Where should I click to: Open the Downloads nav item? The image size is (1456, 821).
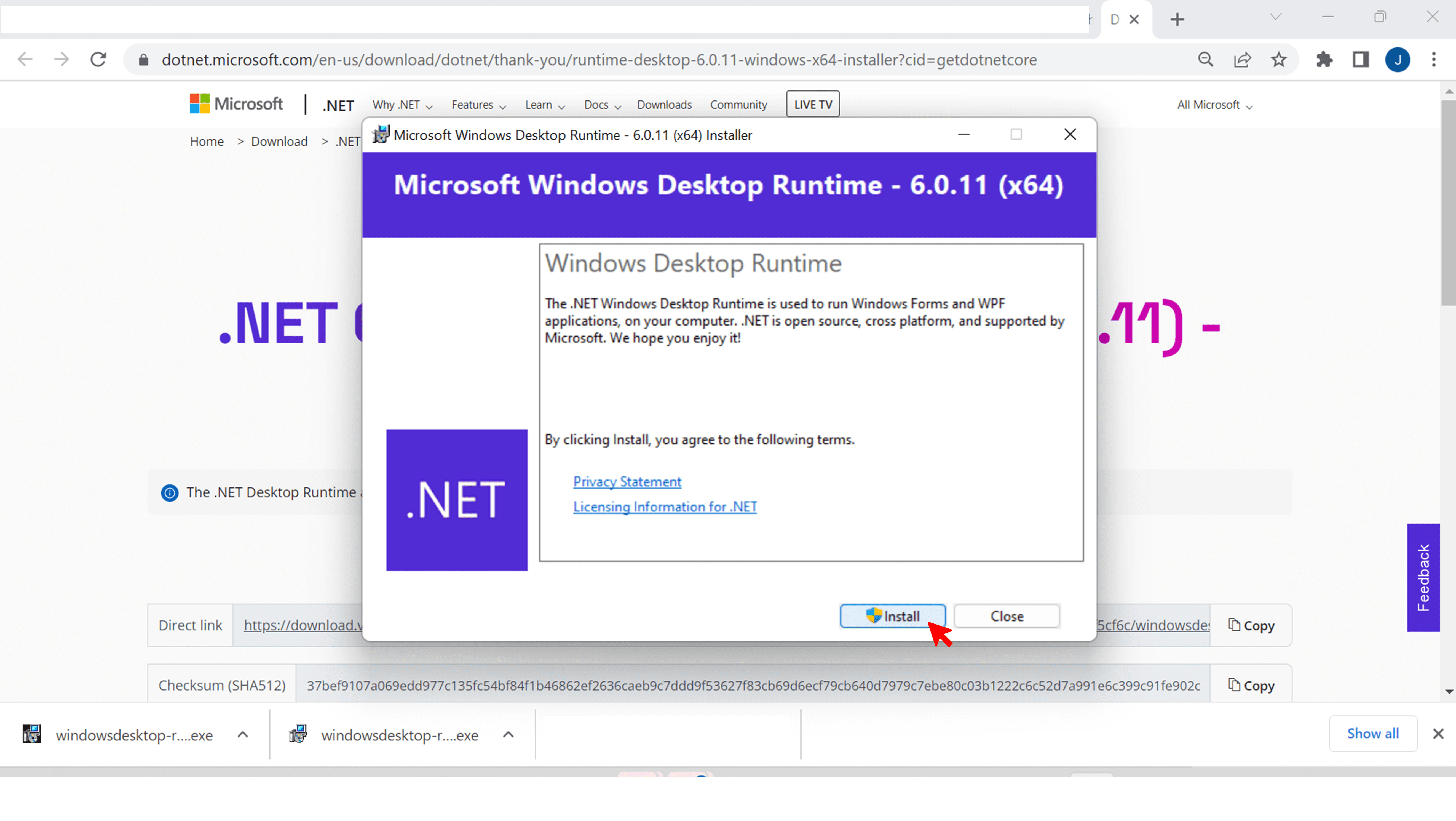tap(664, 105)
